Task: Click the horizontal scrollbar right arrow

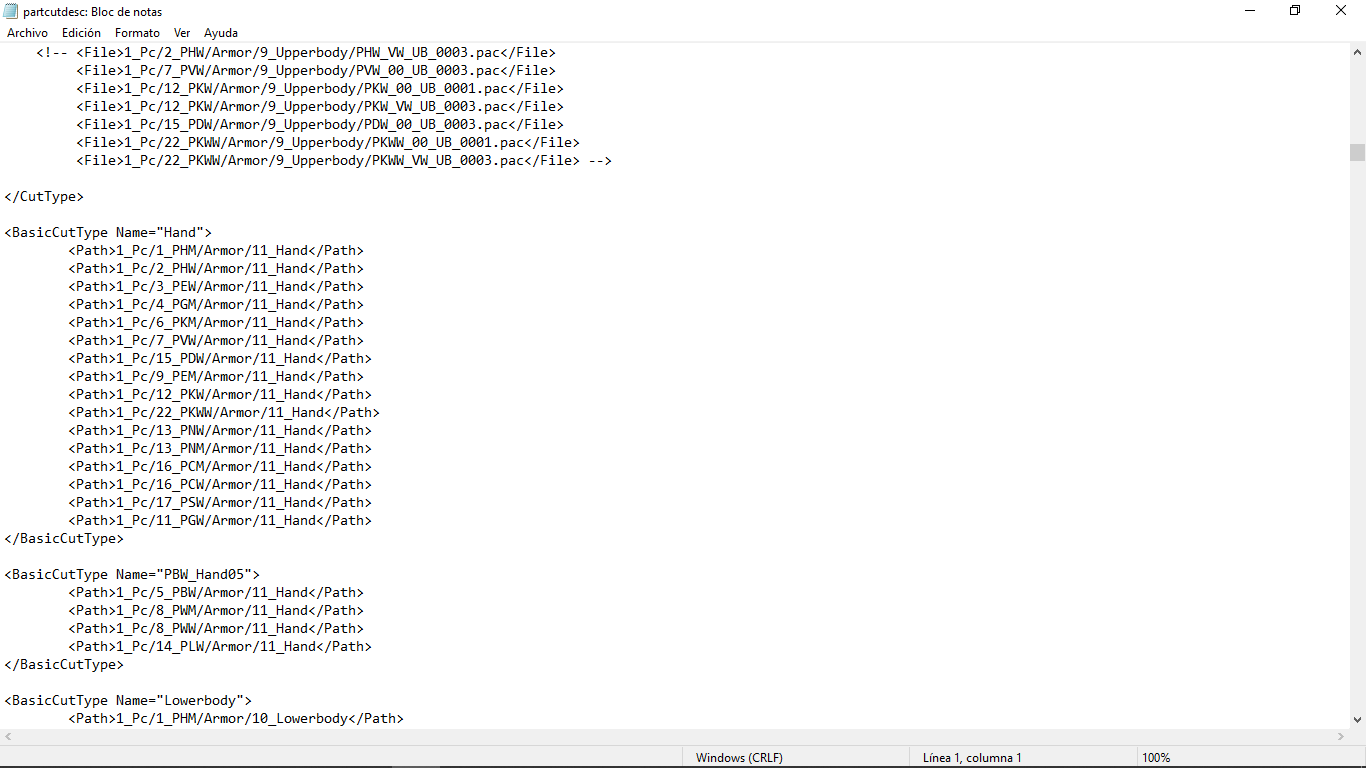Action: coord(1341,737)
